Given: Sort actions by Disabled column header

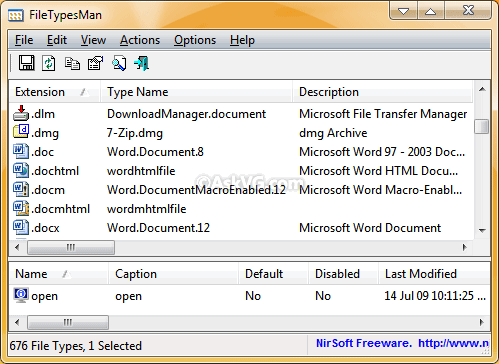Looking at the screenshot, I should click(343, 274).
